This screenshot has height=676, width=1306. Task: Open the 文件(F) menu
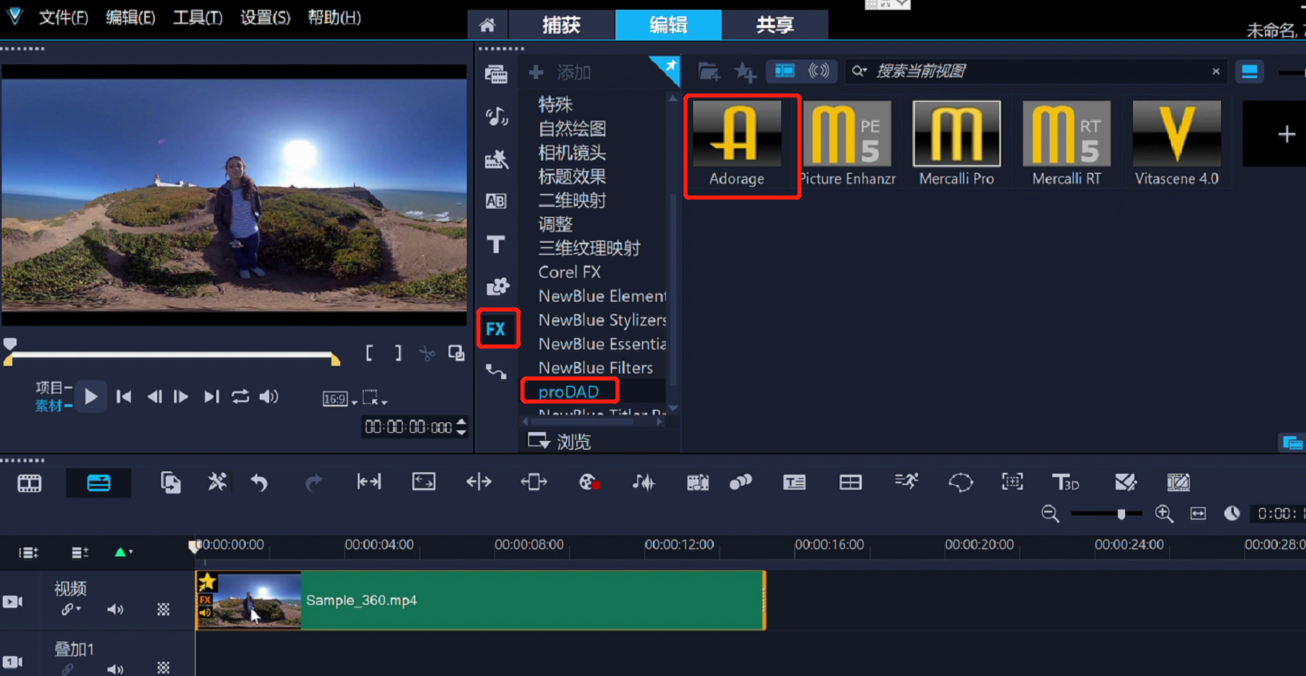coord(63,18)
